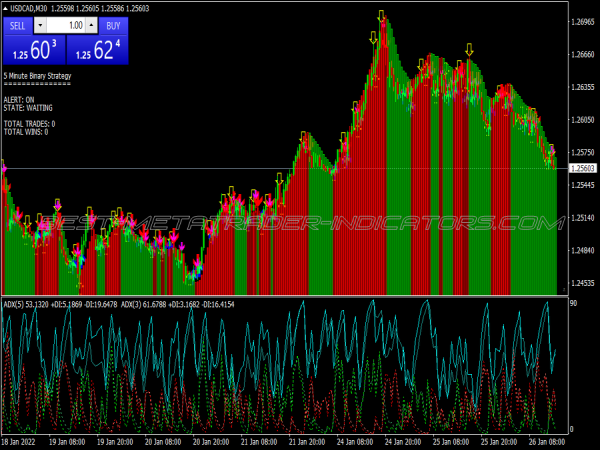Click the BUY button
Image resolution: width=600 pixels, height=450 pixels.
point(113,26)
